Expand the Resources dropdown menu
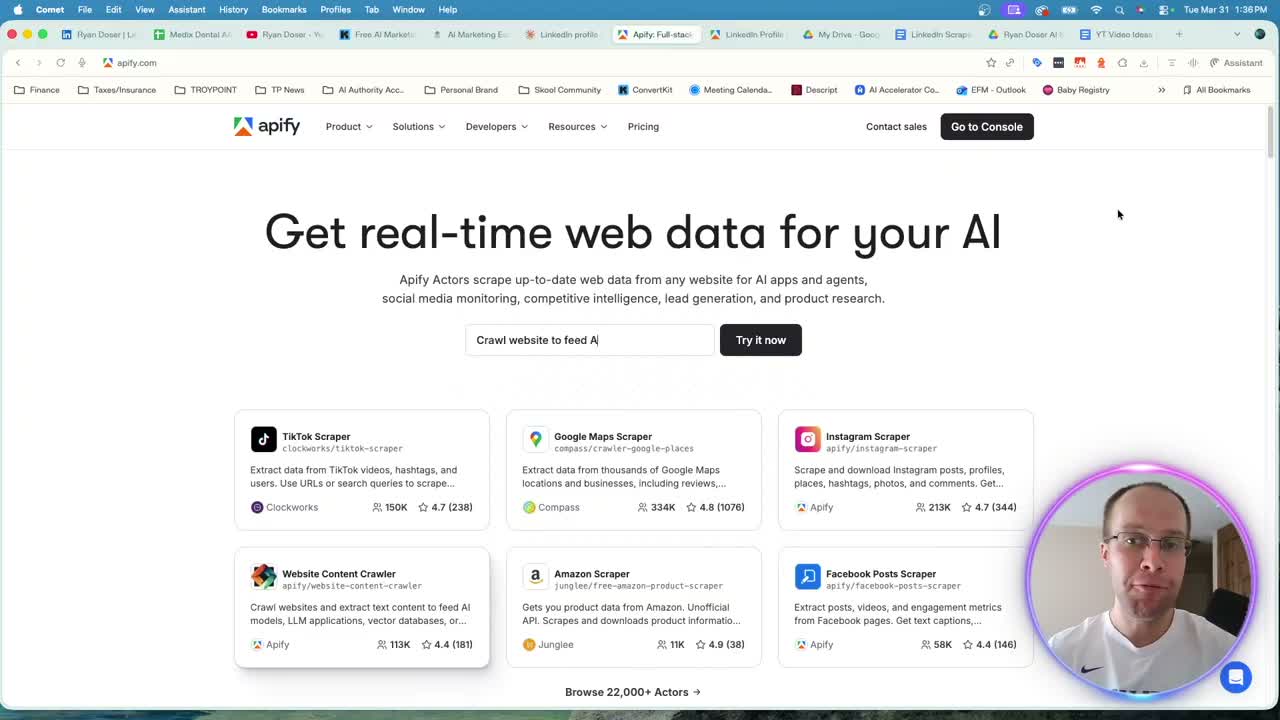 point(578,127)
